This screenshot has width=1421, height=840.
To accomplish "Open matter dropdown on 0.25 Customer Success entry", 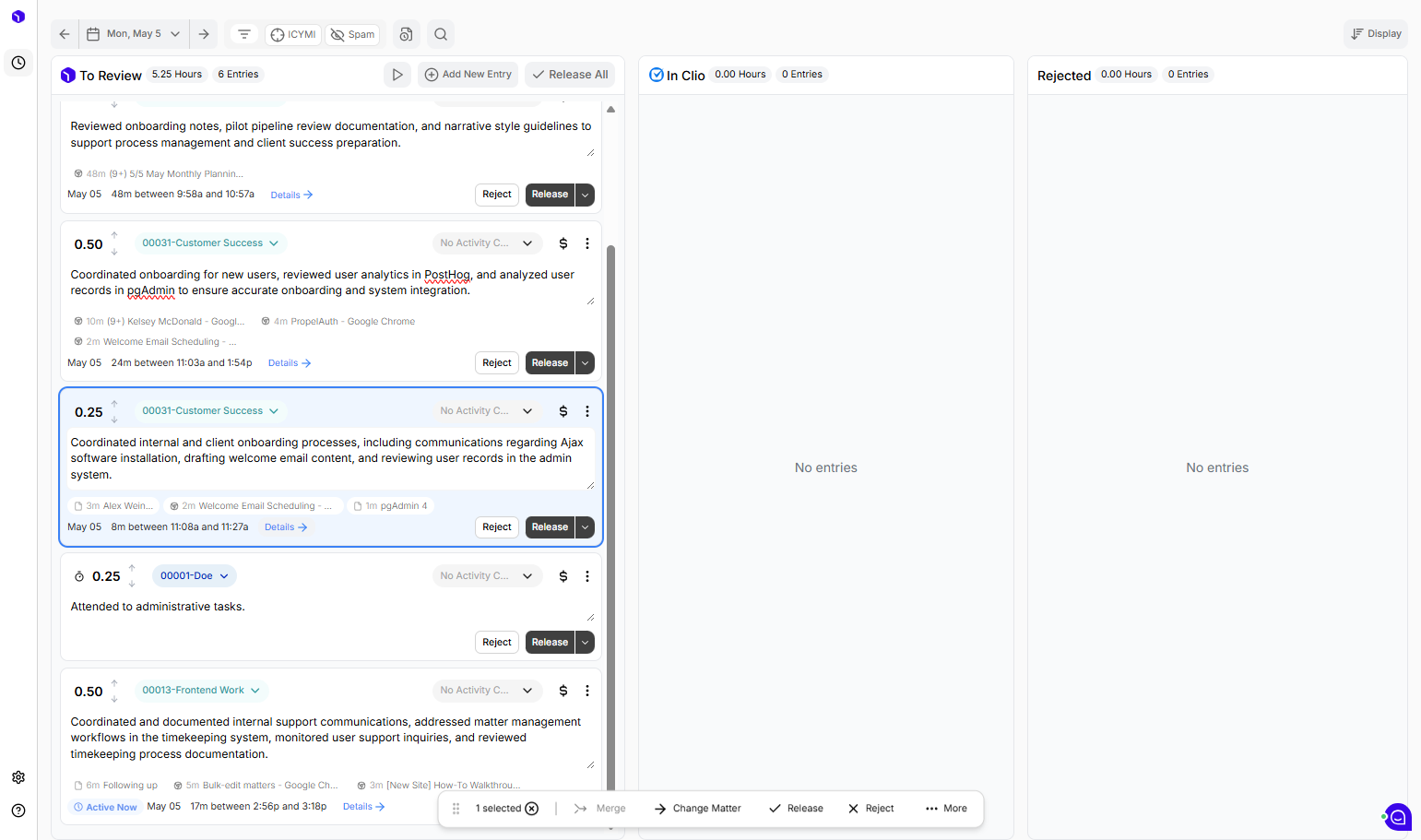I will (x=210, y=411).
